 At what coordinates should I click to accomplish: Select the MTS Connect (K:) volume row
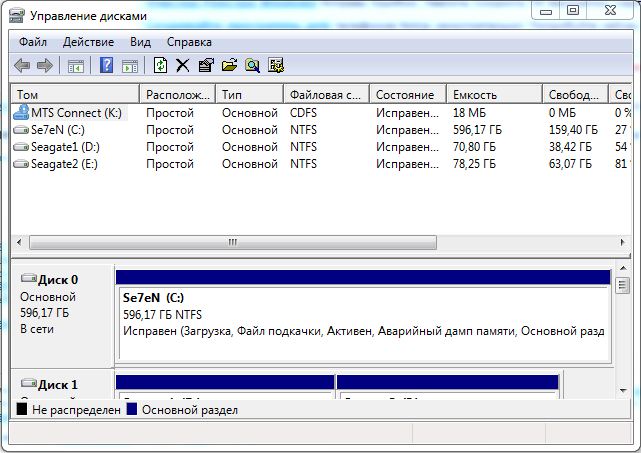click(x=75, y=113)
